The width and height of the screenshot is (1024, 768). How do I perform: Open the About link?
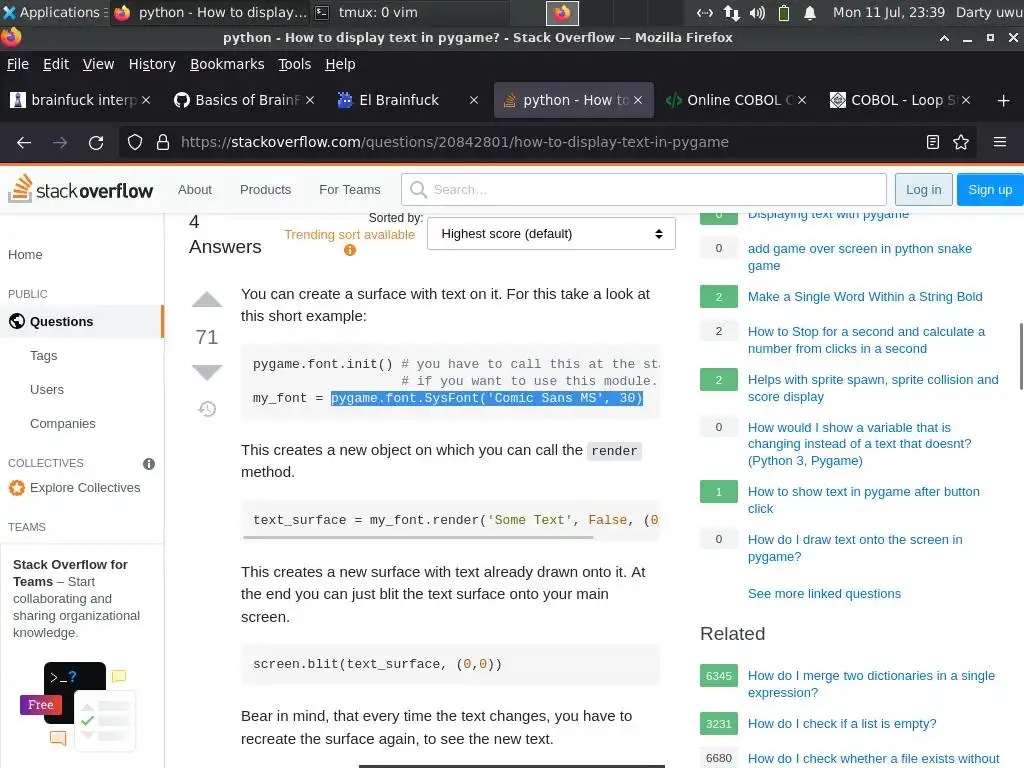195,189
